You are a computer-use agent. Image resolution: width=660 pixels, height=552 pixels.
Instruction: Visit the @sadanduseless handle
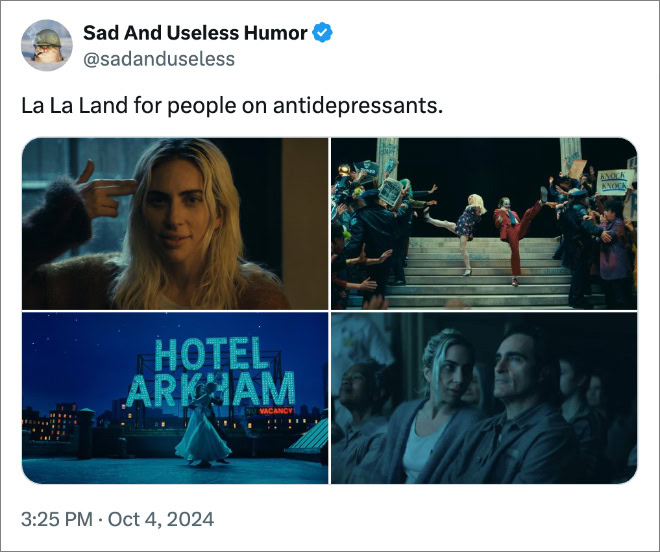159,59
